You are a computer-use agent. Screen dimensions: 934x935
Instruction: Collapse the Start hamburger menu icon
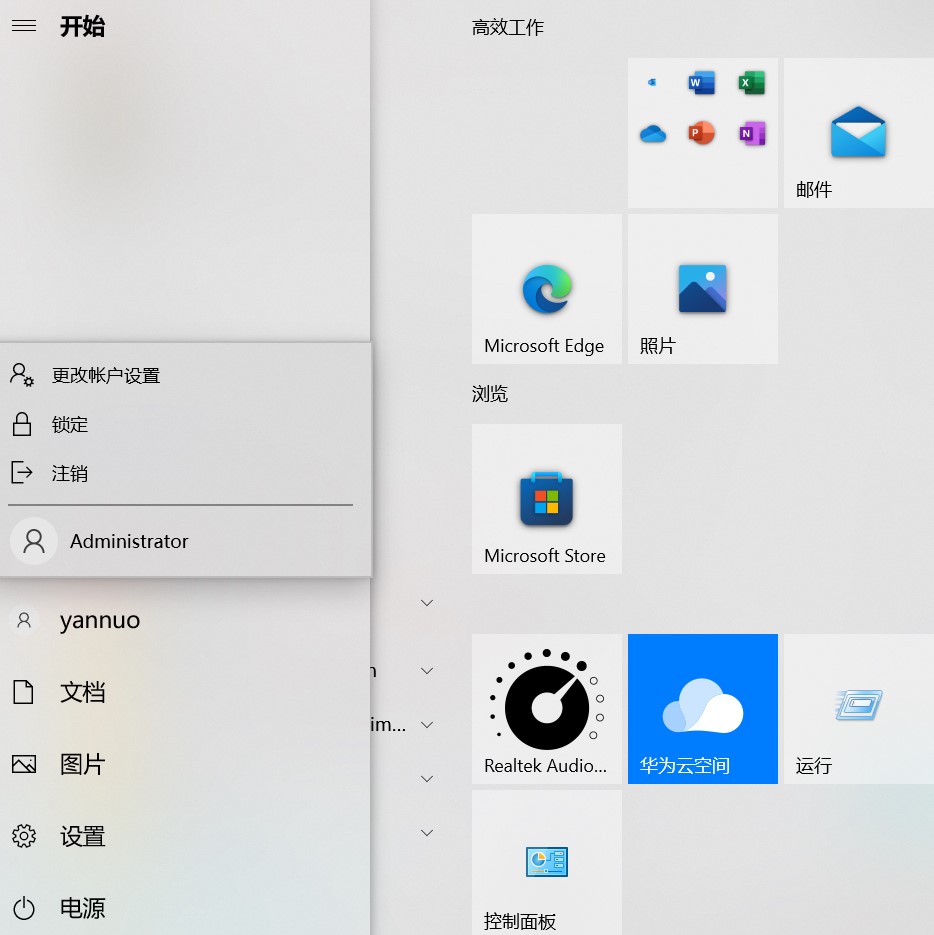pos(24,26)
